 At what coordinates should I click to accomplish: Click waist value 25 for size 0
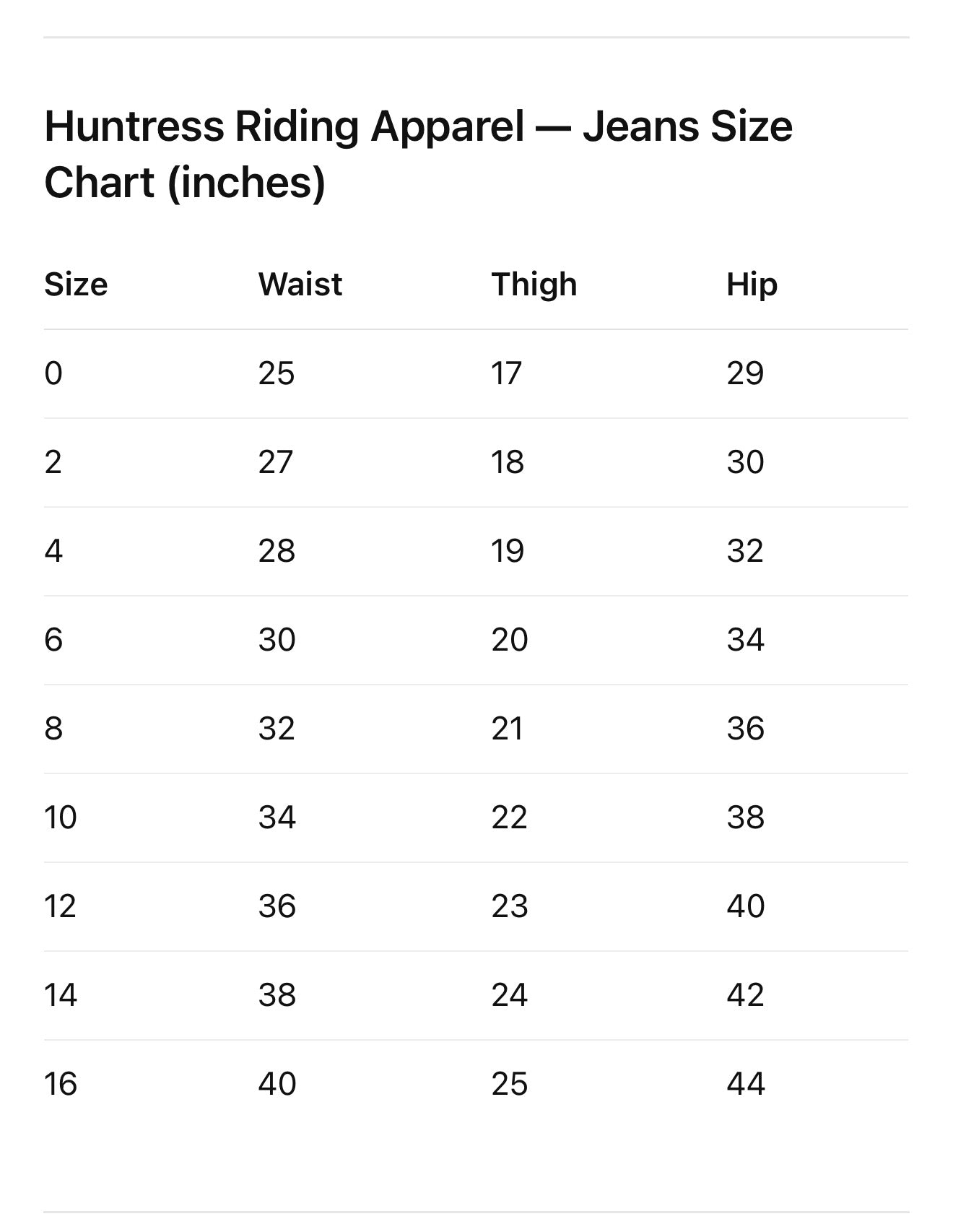click(x=277, y=373)
